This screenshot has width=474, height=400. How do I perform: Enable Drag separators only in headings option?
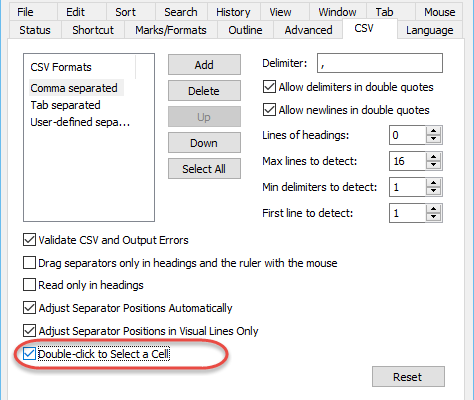tap(29, 263)
